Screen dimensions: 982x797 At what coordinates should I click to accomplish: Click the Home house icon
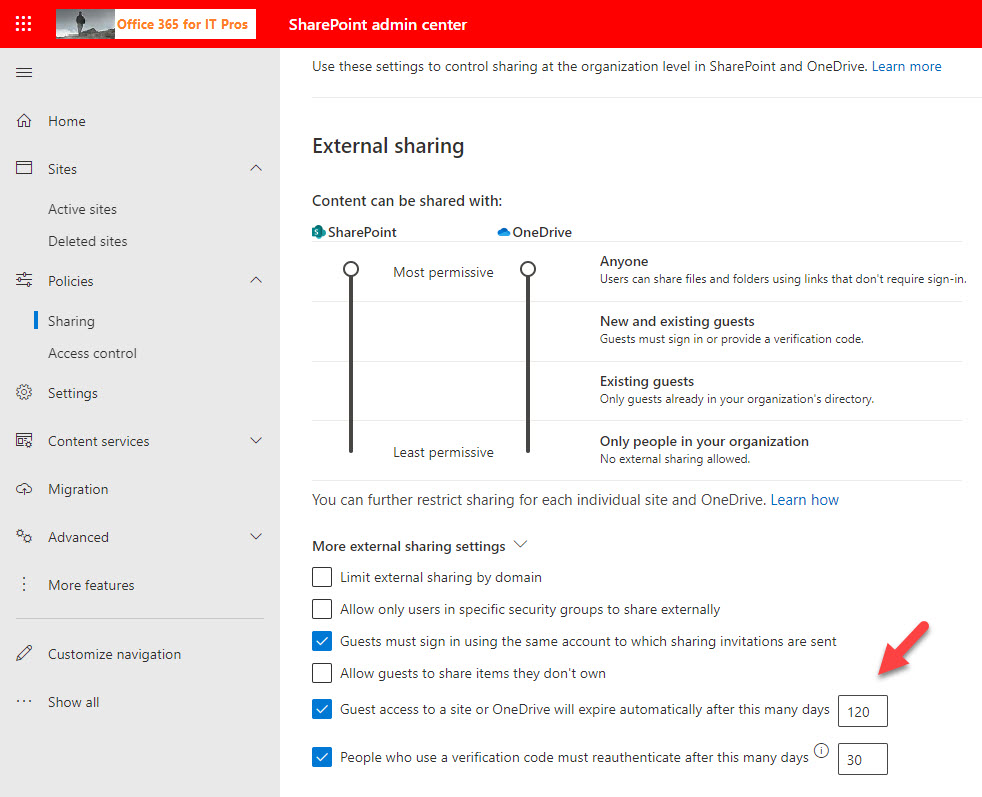coord(24,121)
